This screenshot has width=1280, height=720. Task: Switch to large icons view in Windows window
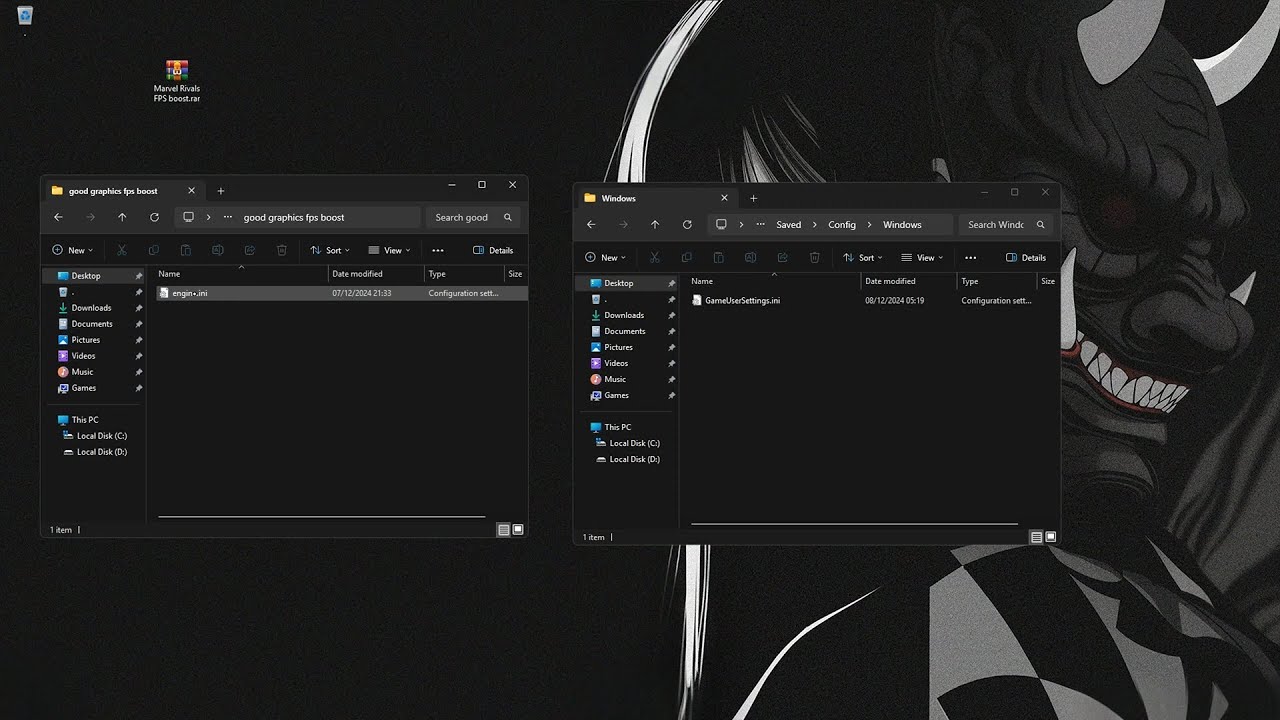click(x=1051, y=537)
